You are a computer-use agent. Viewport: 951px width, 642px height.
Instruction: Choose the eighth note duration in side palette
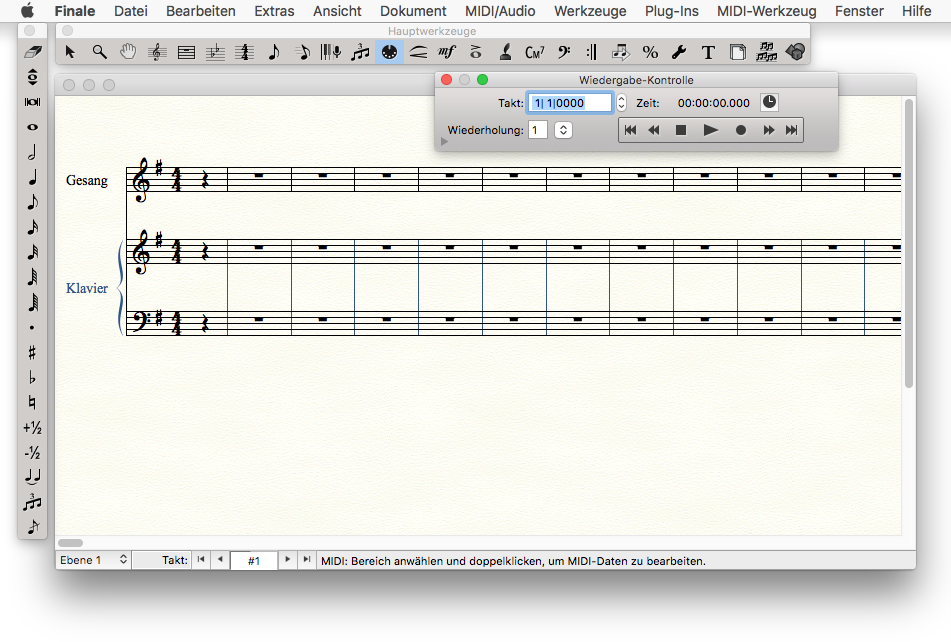33,202
